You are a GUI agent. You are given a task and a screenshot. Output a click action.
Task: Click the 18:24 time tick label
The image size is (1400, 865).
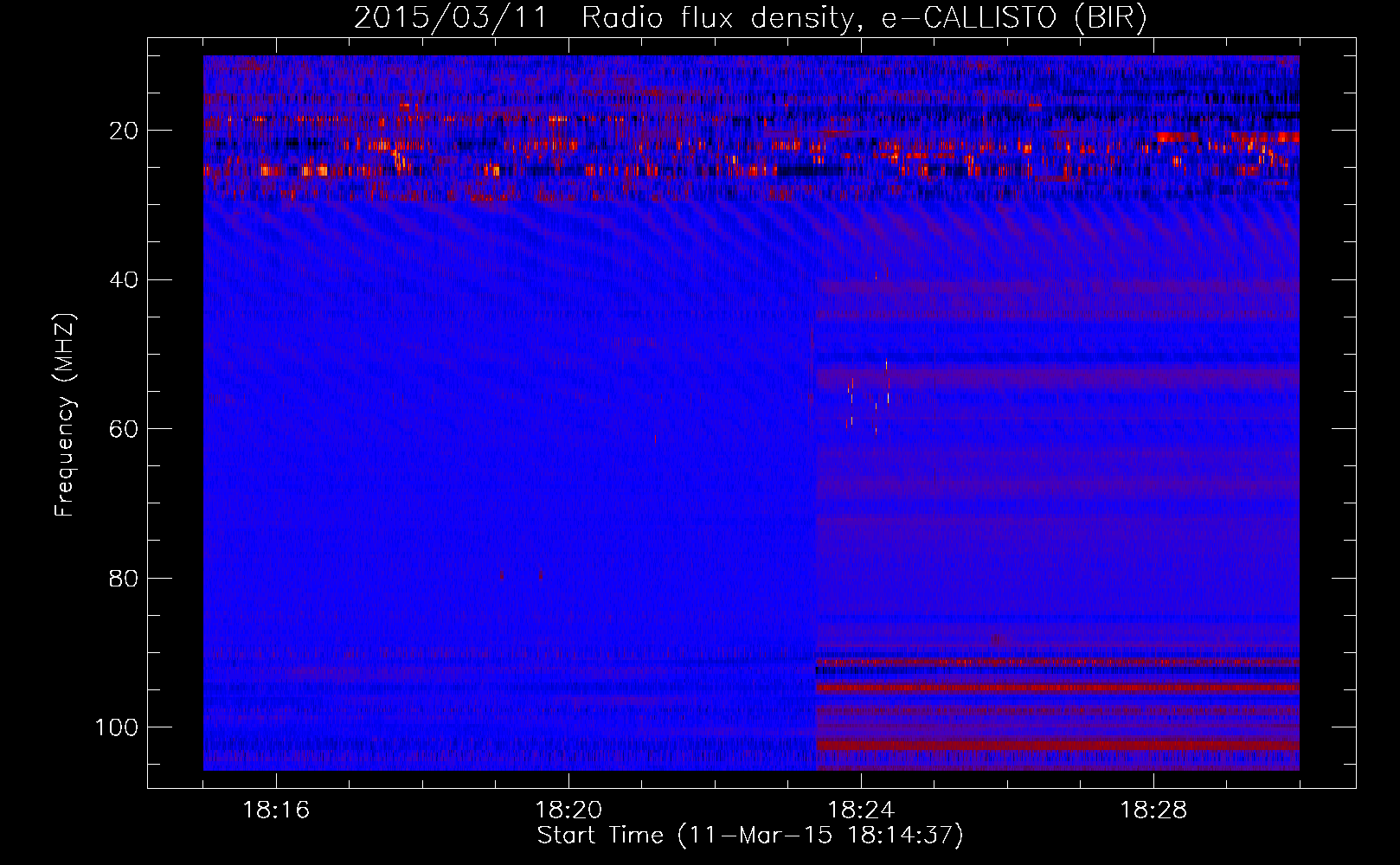coord(861,811)
